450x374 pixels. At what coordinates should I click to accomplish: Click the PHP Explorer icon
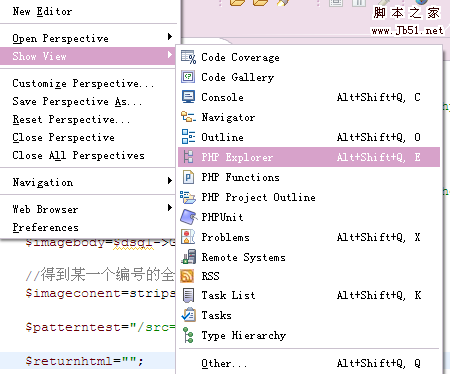[188, 157]
